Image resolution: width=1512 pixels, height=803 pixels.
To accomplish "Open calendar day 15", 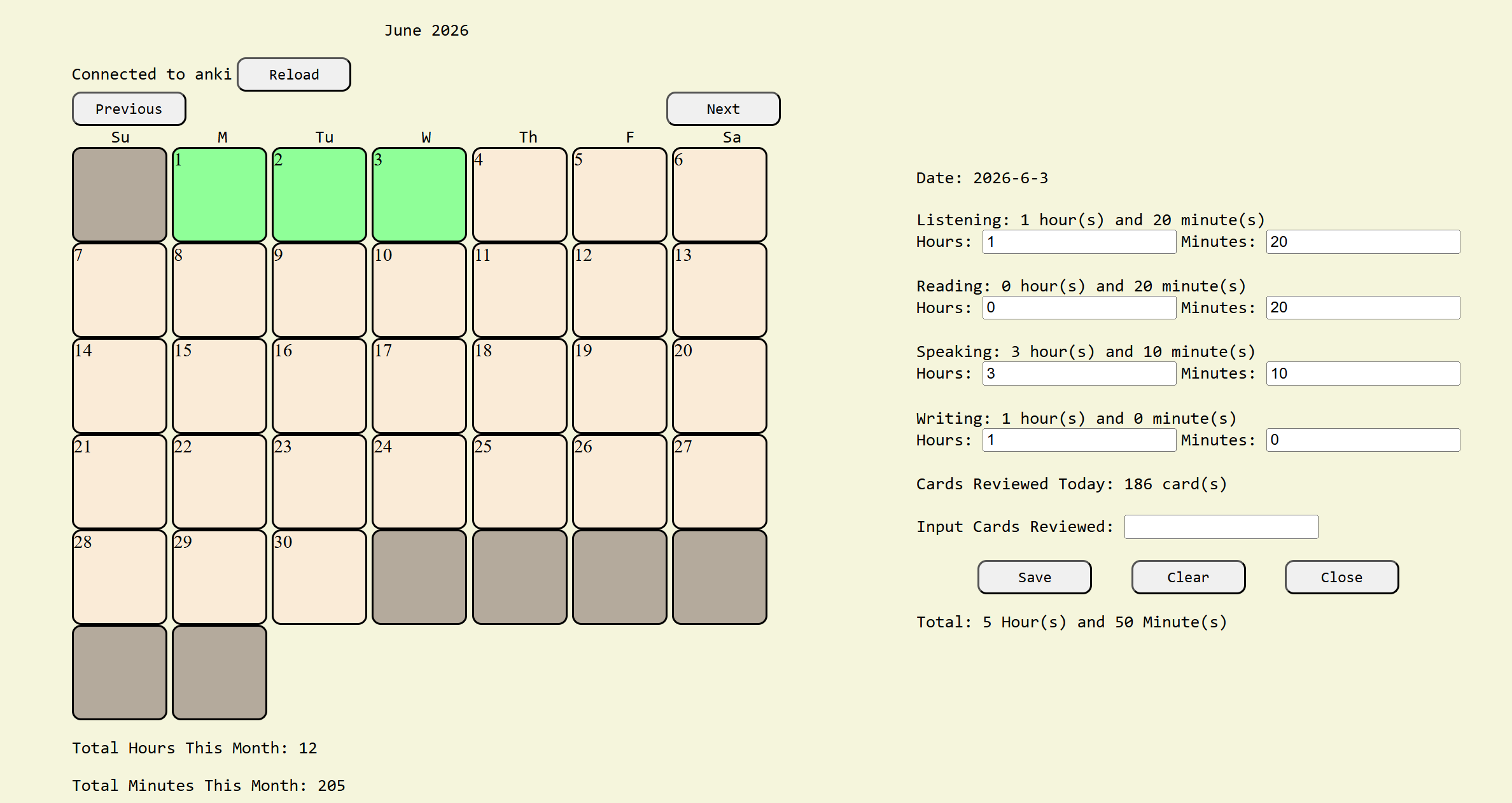I will tap(220, 386).
